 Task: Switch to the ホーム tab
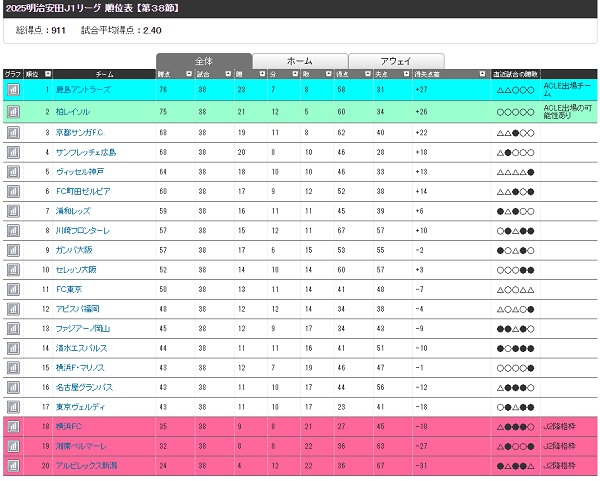[x=299, y=61]
